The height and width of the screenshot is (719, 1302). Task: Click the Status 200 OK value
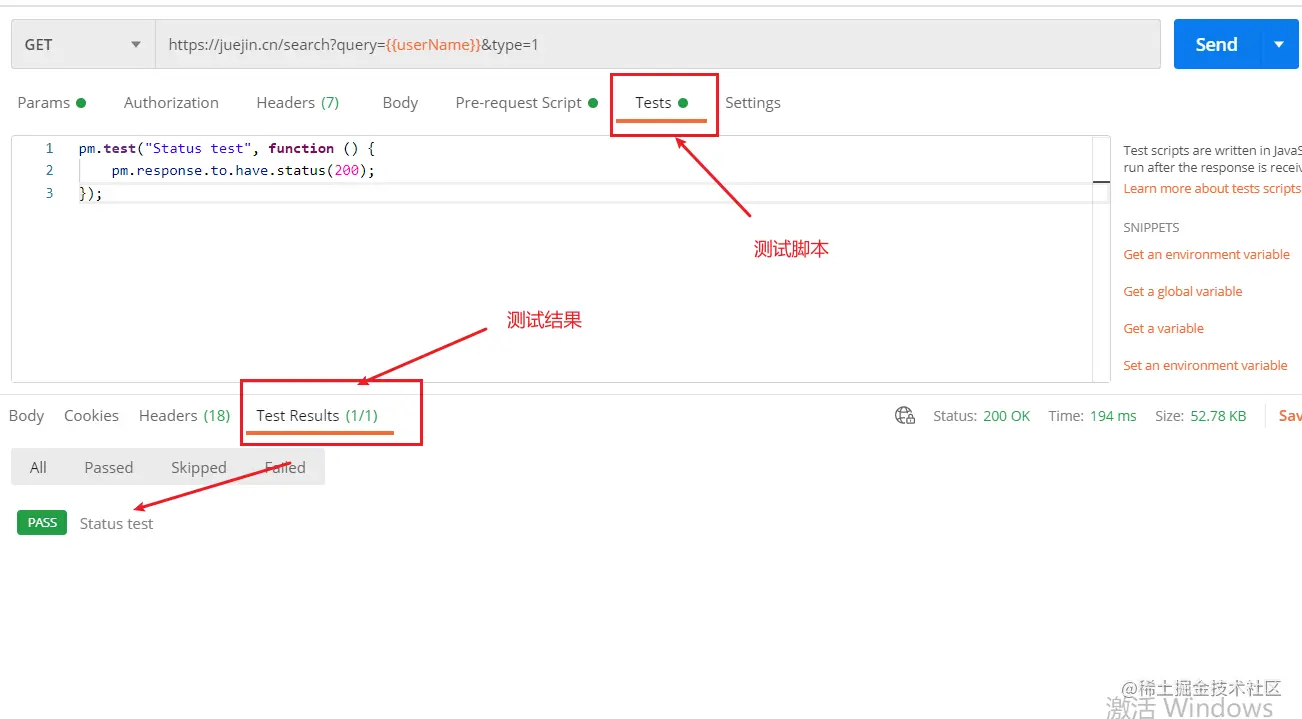click(x=1006, y=416)
